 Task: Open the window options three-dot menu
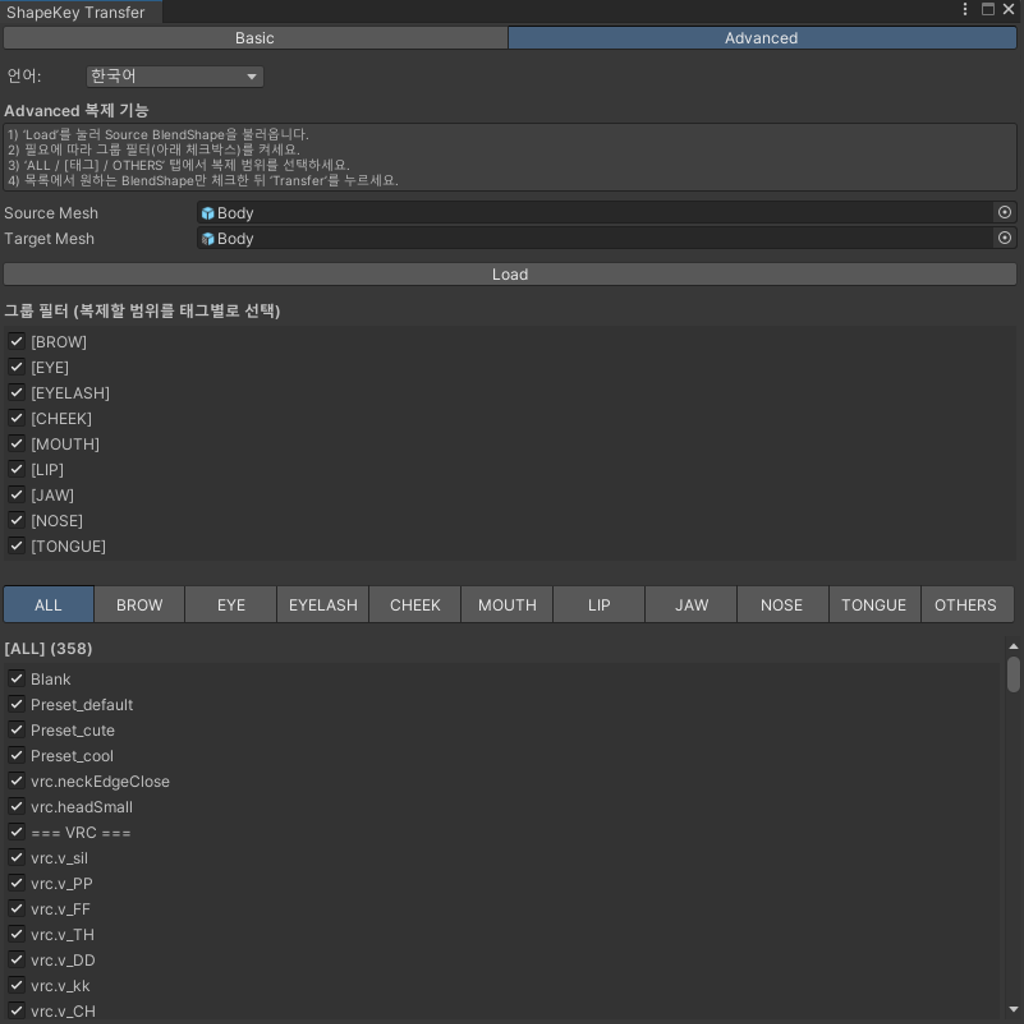[x=963, y=9]
